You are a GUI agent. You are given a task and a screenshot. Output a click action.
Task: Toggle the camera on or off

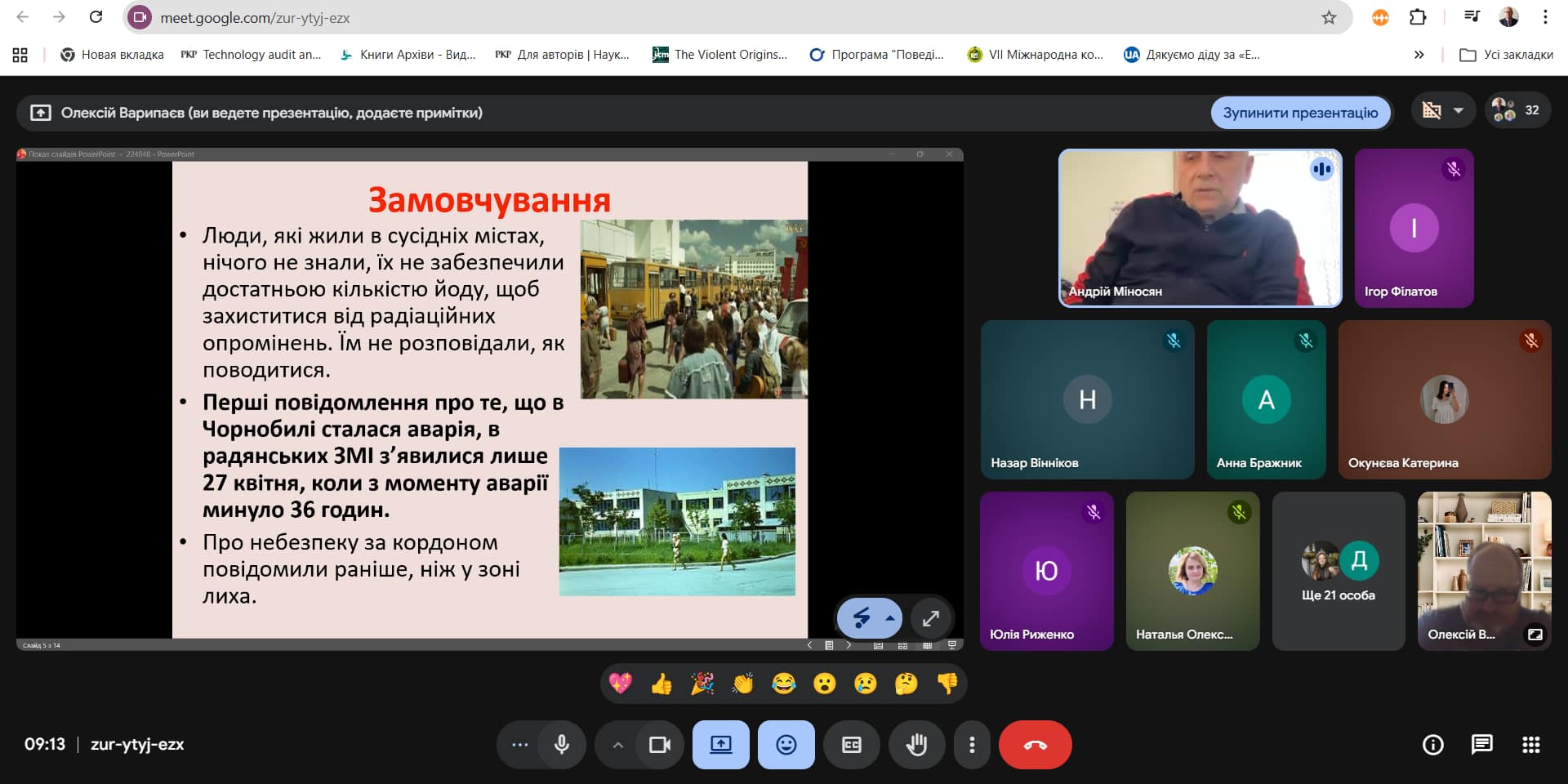[x=659, y=745]
